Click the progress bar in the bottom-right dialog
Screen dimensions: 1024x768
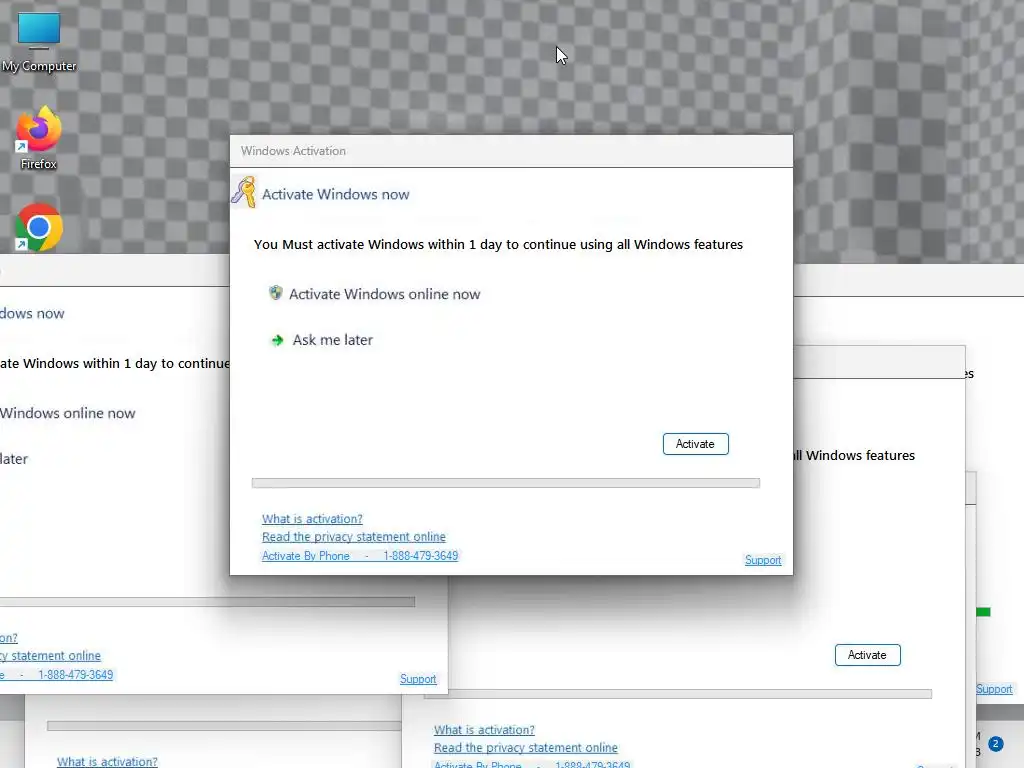[678, 694]
